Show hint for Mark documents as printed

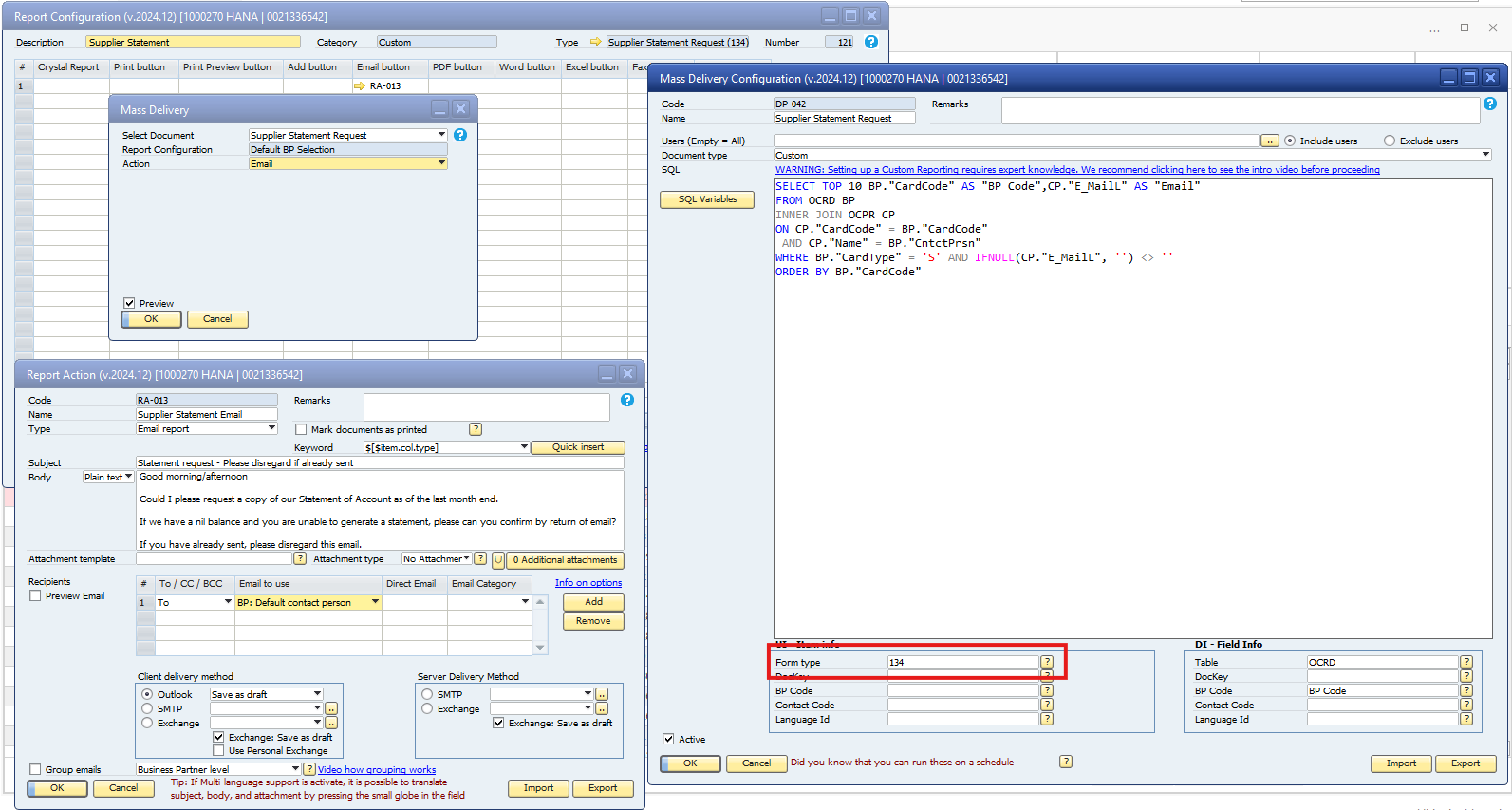pos(476,429)
